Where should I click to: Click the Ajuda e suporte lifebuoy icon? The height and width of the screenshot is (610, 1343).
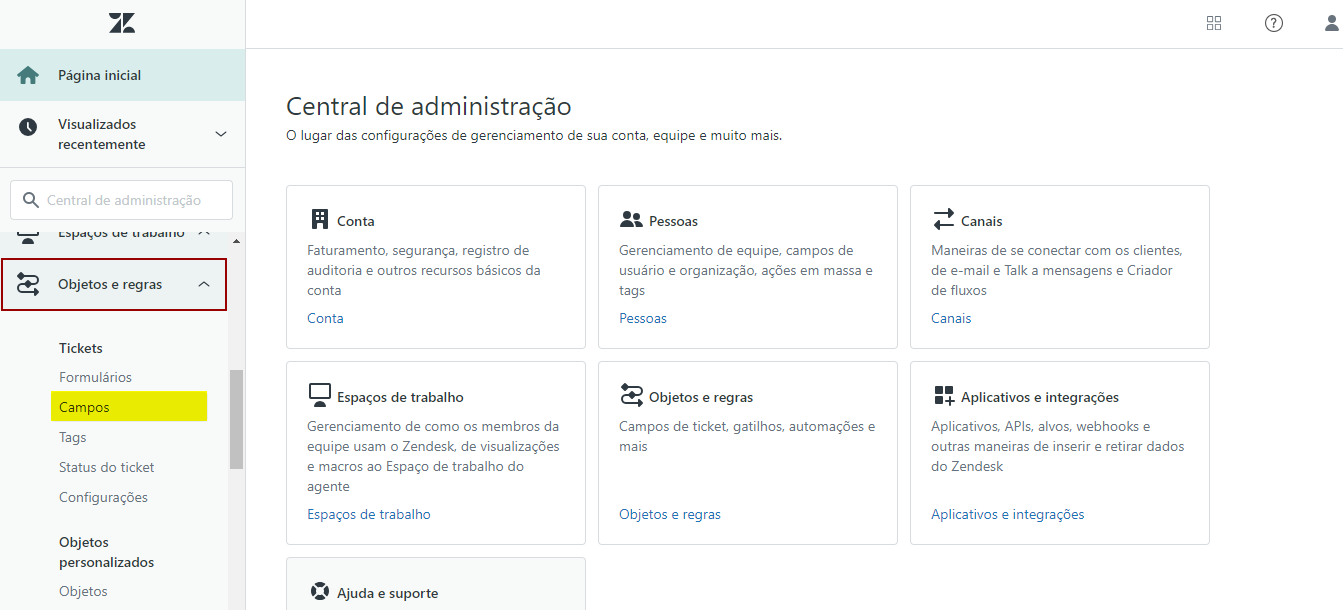320,592
